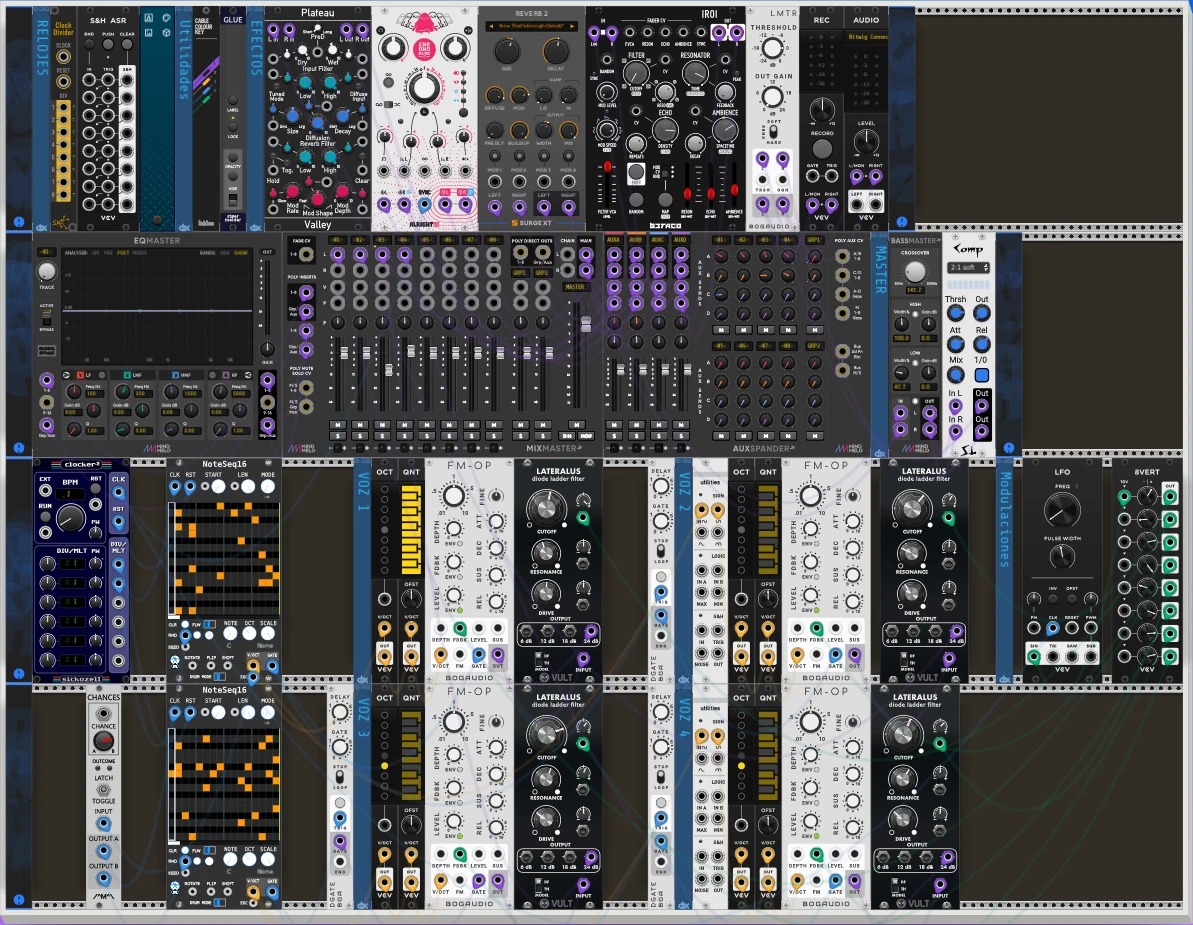This screenshot has width=1193, height=925.
Task: Select previous preset arrow on REVERB 2
Action: (491, 27)
